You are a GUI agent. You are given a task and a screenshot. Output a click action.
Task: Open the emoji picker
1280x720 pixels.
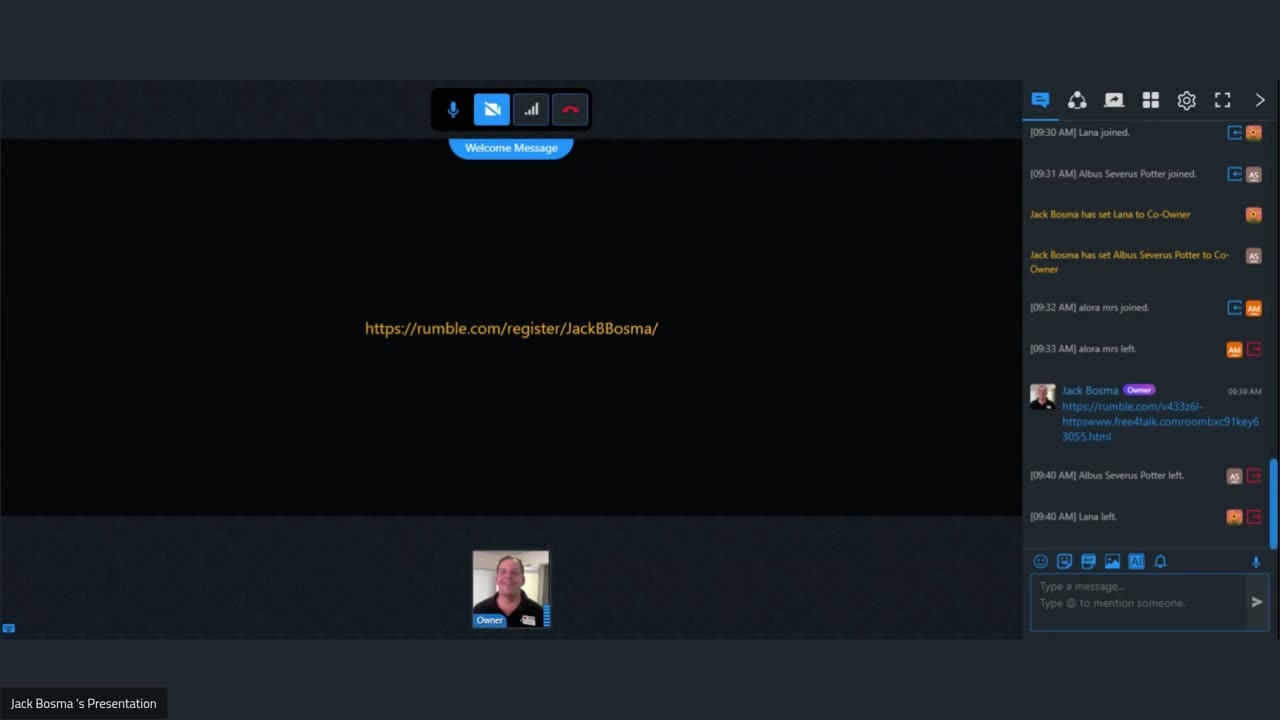point(1040,562)
